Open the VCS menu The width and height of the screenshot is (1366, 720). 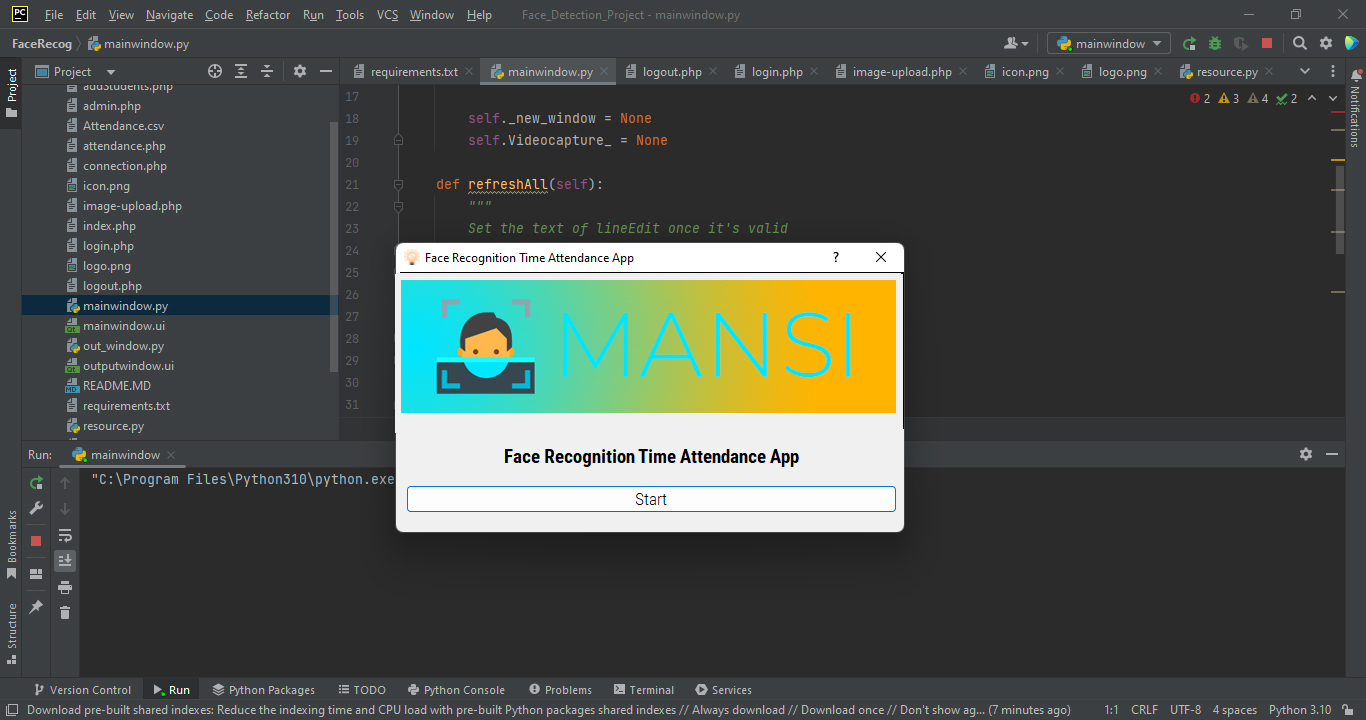coord(387,15)
